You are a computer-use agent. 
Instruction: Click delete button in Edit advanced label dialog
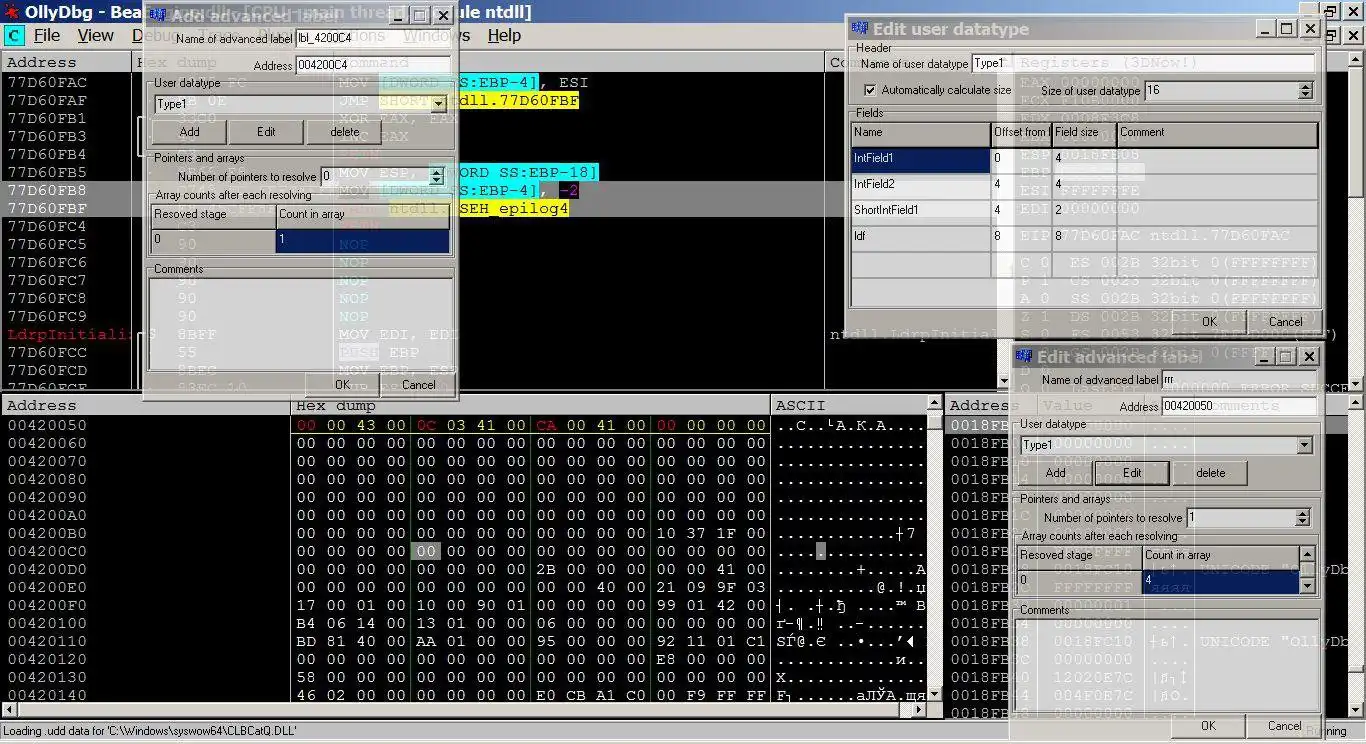pos(1210,473)
